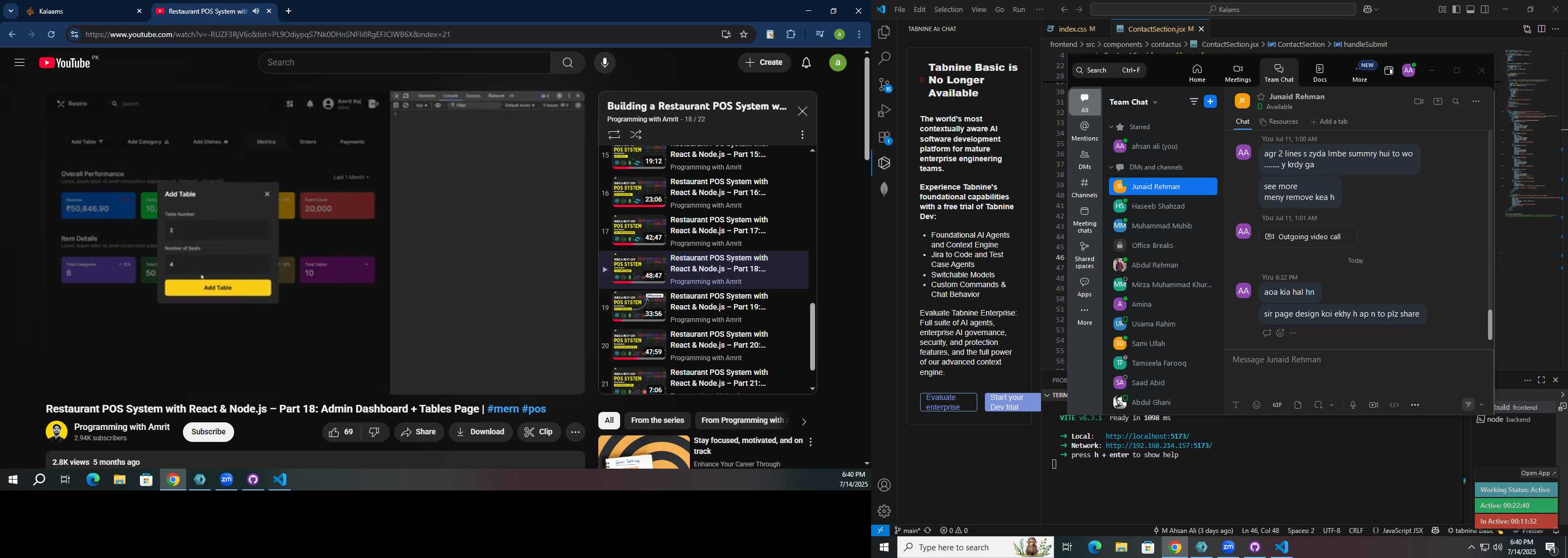The image size is (1568, 558).
Task: Record a video message in Zoom chat
Action: [1373, 405]
